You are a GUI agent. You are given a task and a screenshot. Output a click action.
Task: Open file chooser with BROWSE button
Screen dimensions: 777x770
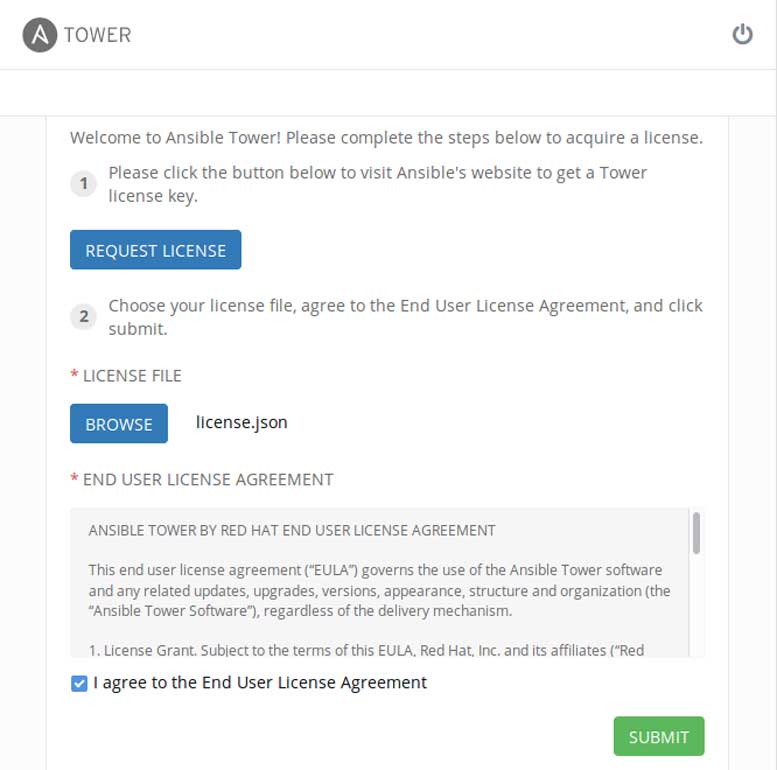(119, 424)
